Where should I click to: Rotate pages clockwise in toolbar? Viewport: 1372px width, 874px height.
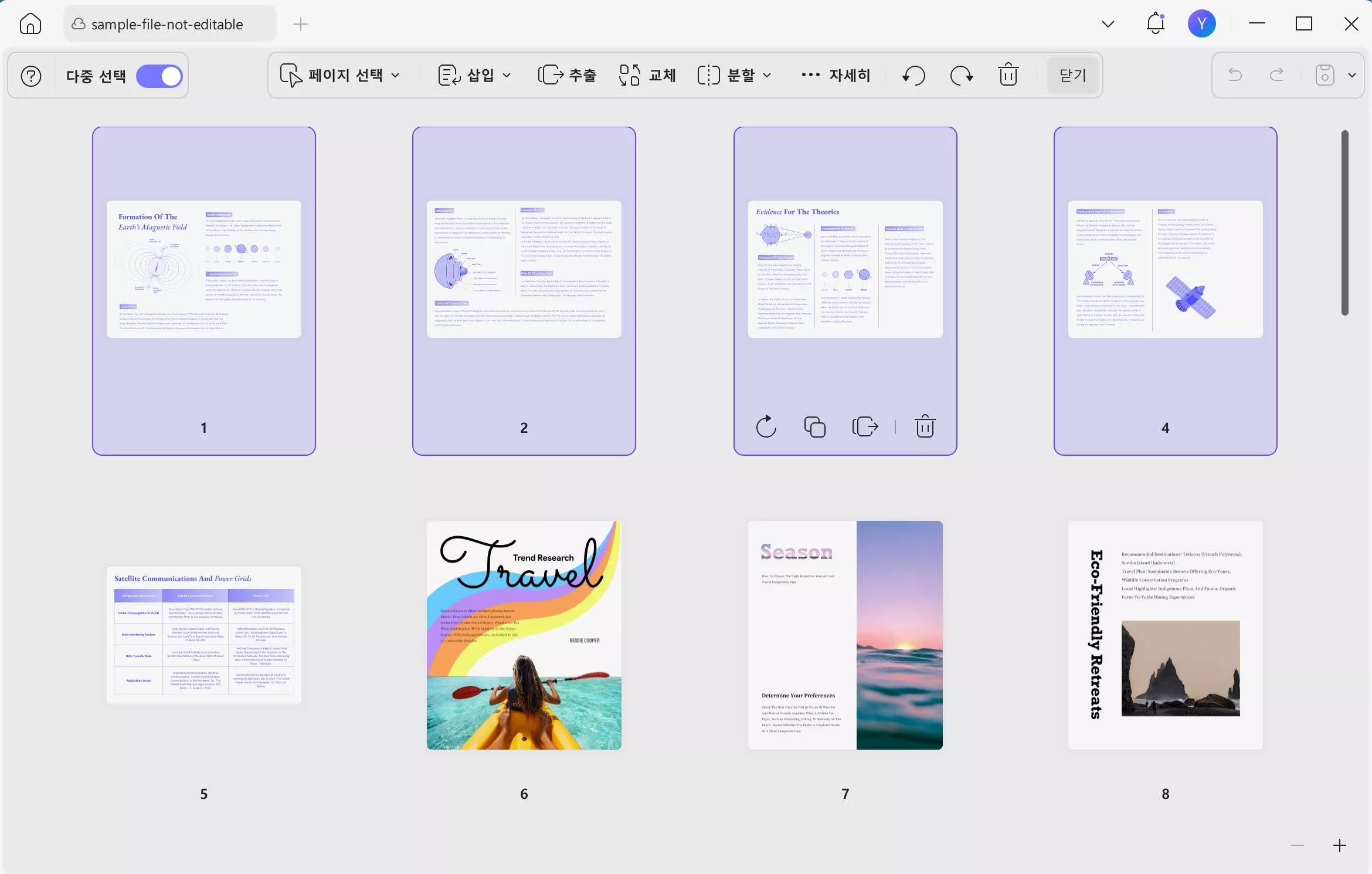(961, 75)
